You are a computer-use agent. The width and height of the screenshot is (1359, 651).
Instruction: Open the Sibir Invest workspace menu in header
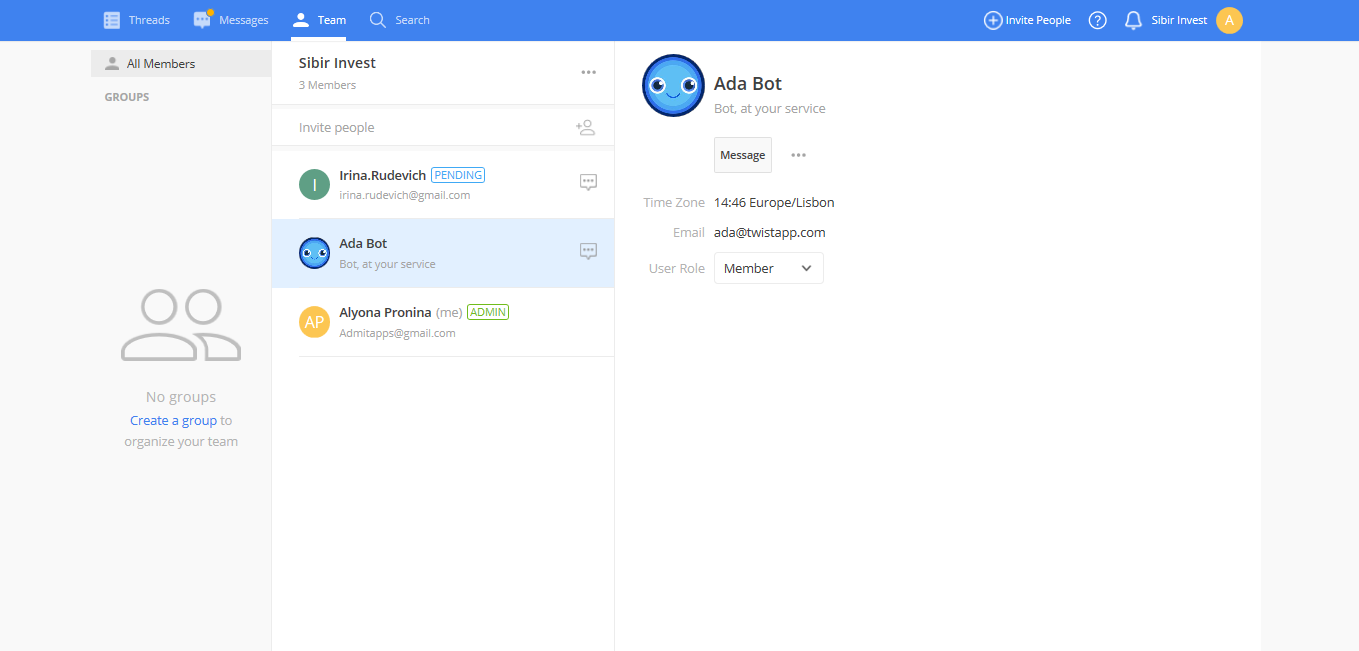pyautogui.click(x=1179, y=20)
